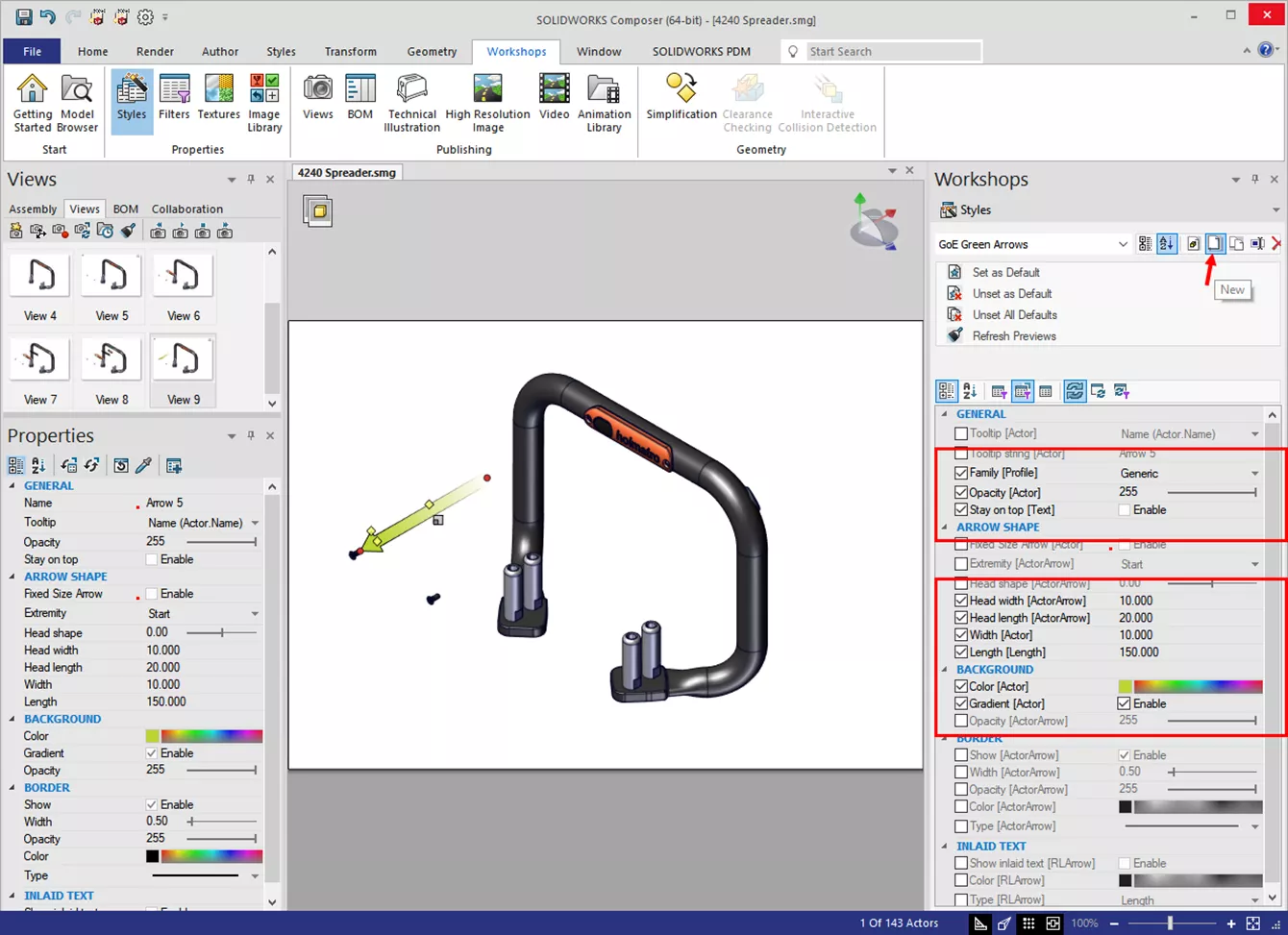Click the fit-to-window icon in status bar
Image resolution: width=1288 pixels, height=935 pixels.
click(x=1253, y=923)
